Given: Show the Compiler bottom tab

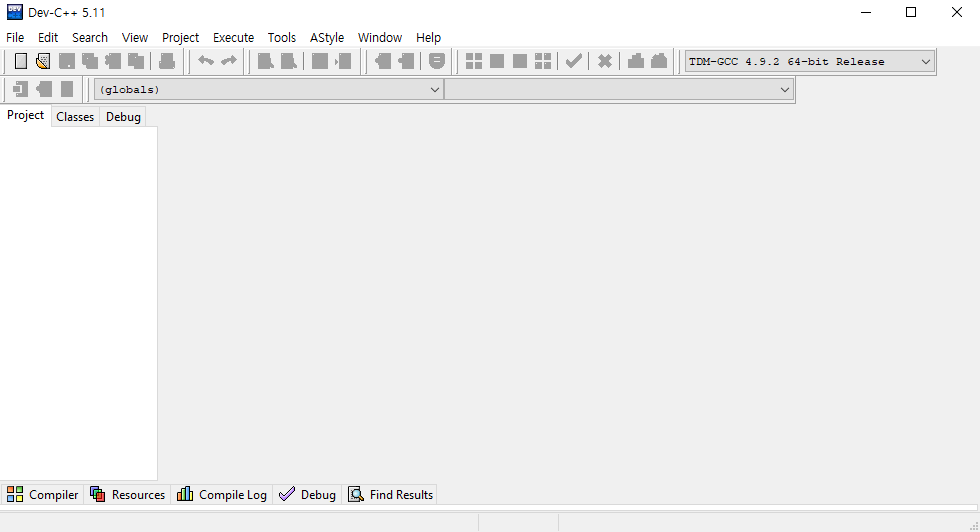Looking at the screenshot, I should coord(42,494).
